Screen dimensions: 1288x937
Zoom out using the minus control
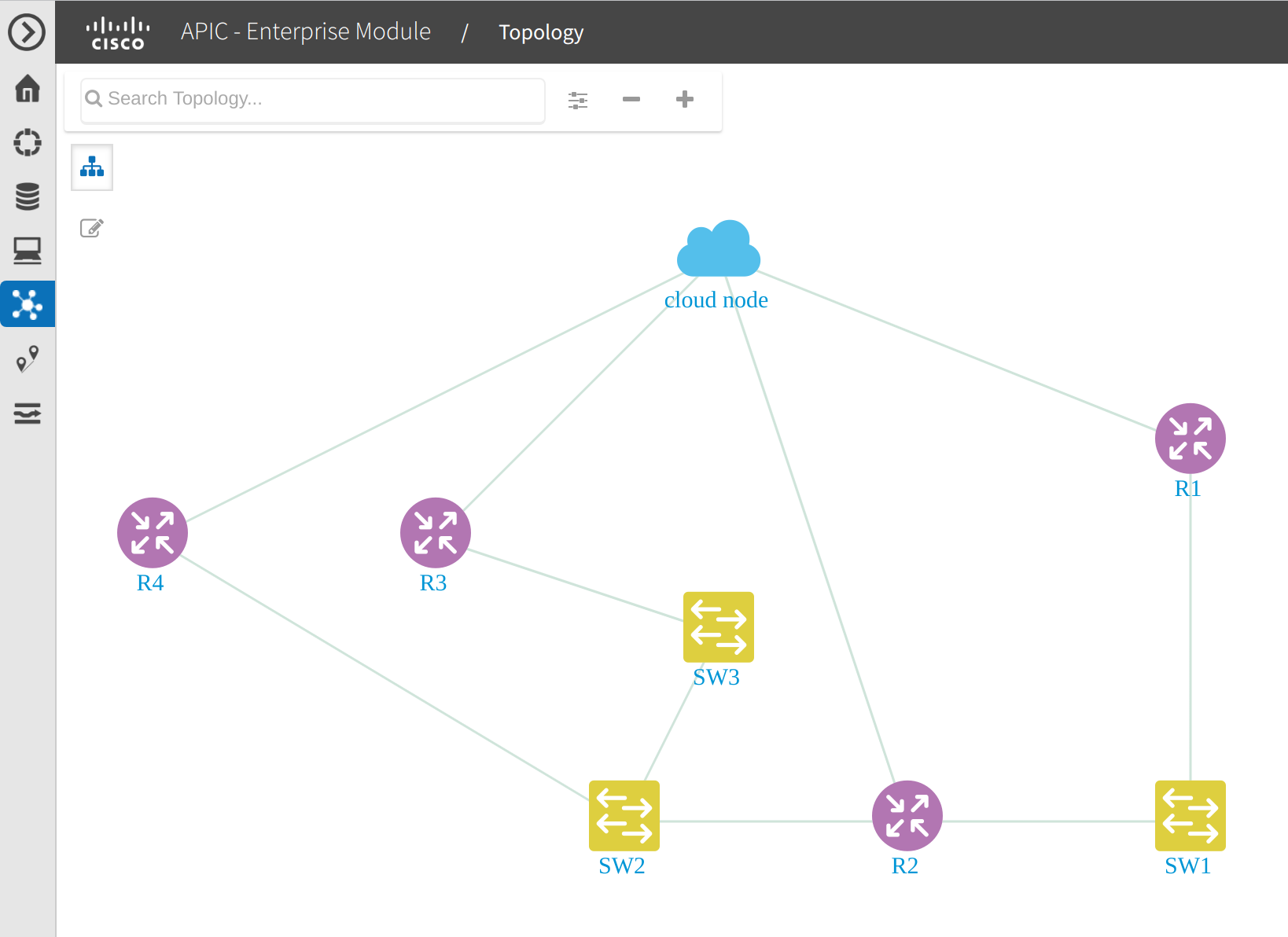631,99
